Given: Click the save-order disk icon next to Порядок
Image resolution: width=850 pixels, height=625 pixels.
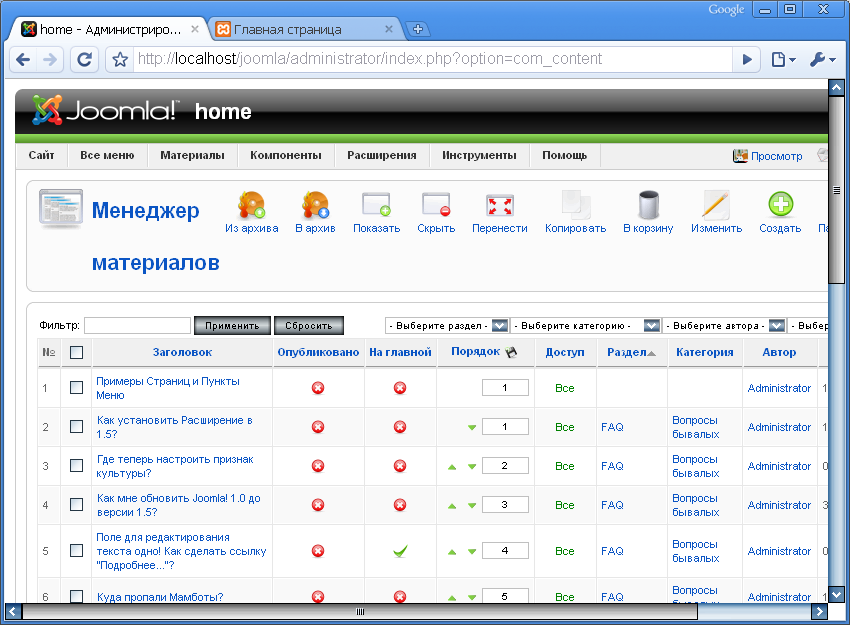Looking at the screenshot, I should 511,352.
